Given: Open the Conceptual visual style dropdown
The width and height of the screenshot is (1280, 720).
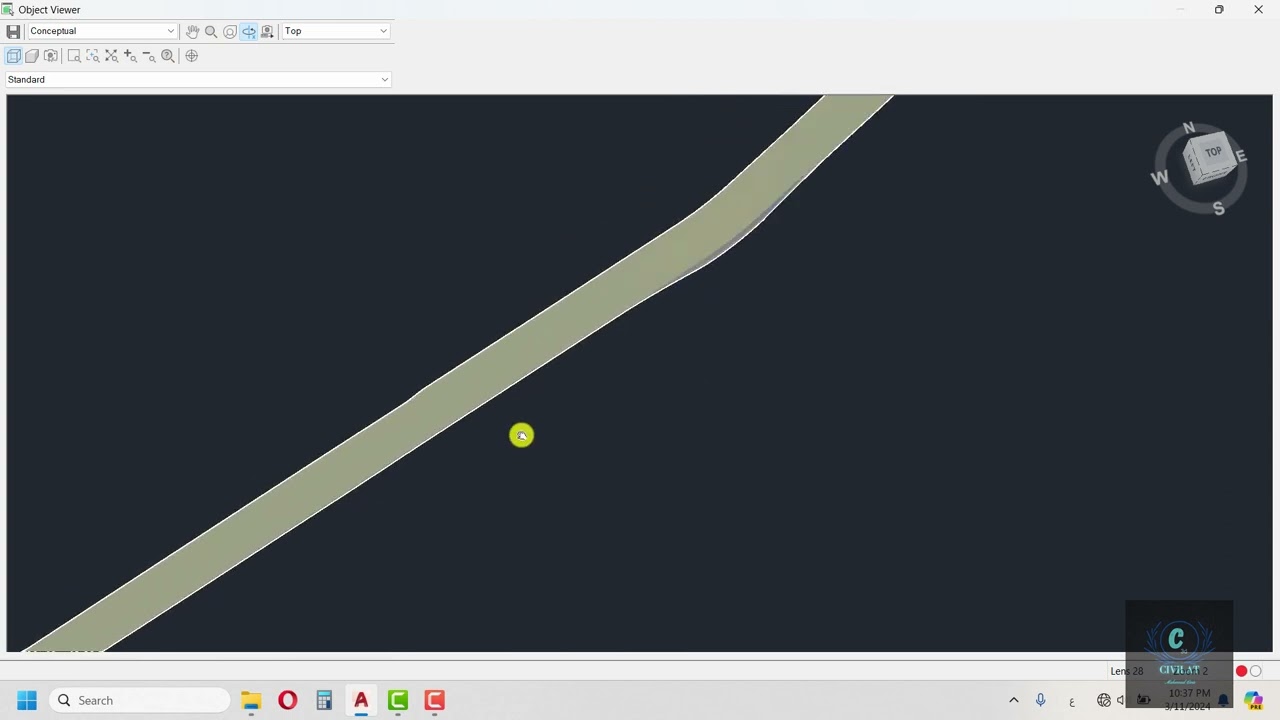Looking at the screenshot, I should [x=101, y=31].
